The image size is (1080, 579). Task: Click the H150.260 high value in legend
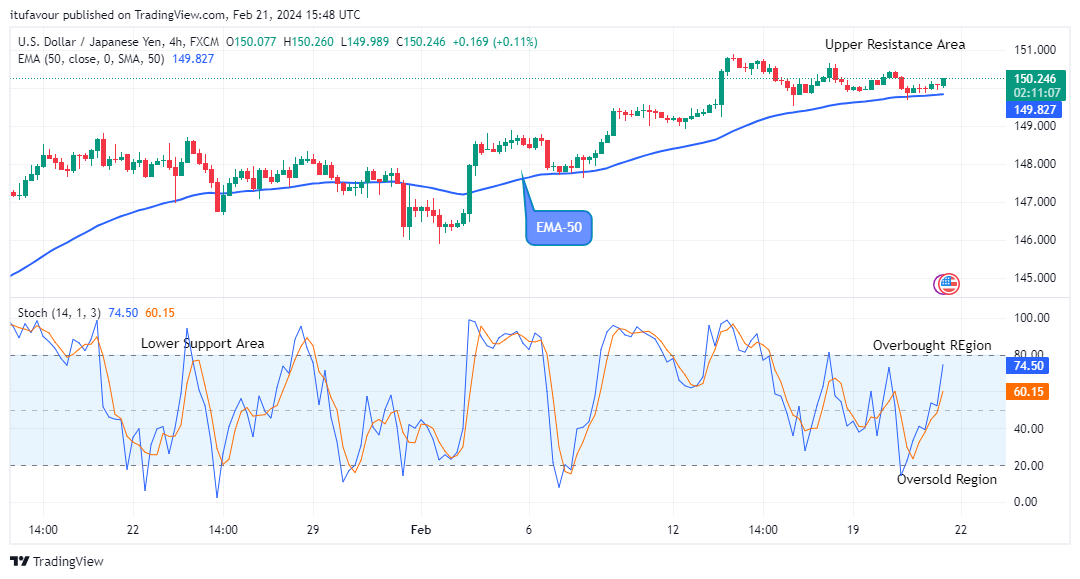308,41
